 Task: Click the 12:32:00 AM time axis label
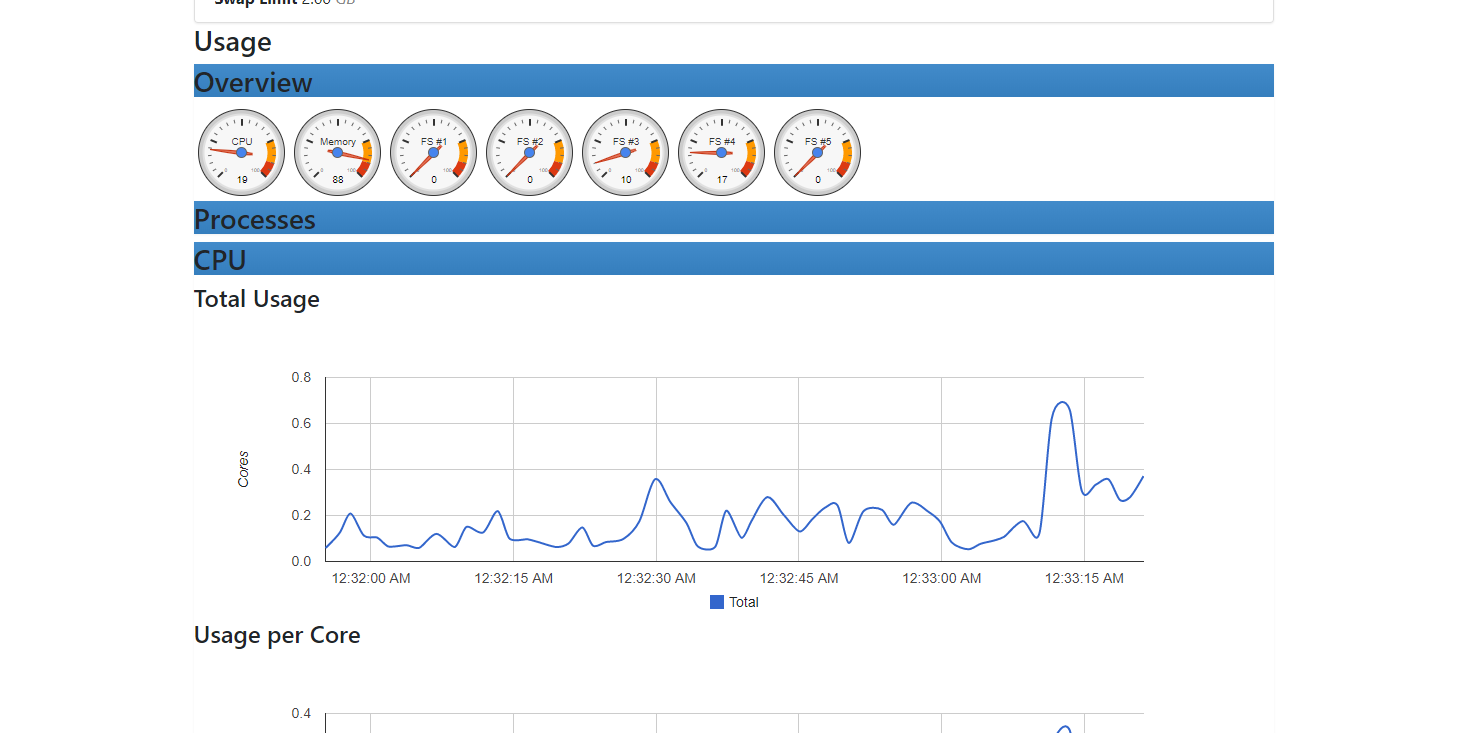tap(371, 578)
